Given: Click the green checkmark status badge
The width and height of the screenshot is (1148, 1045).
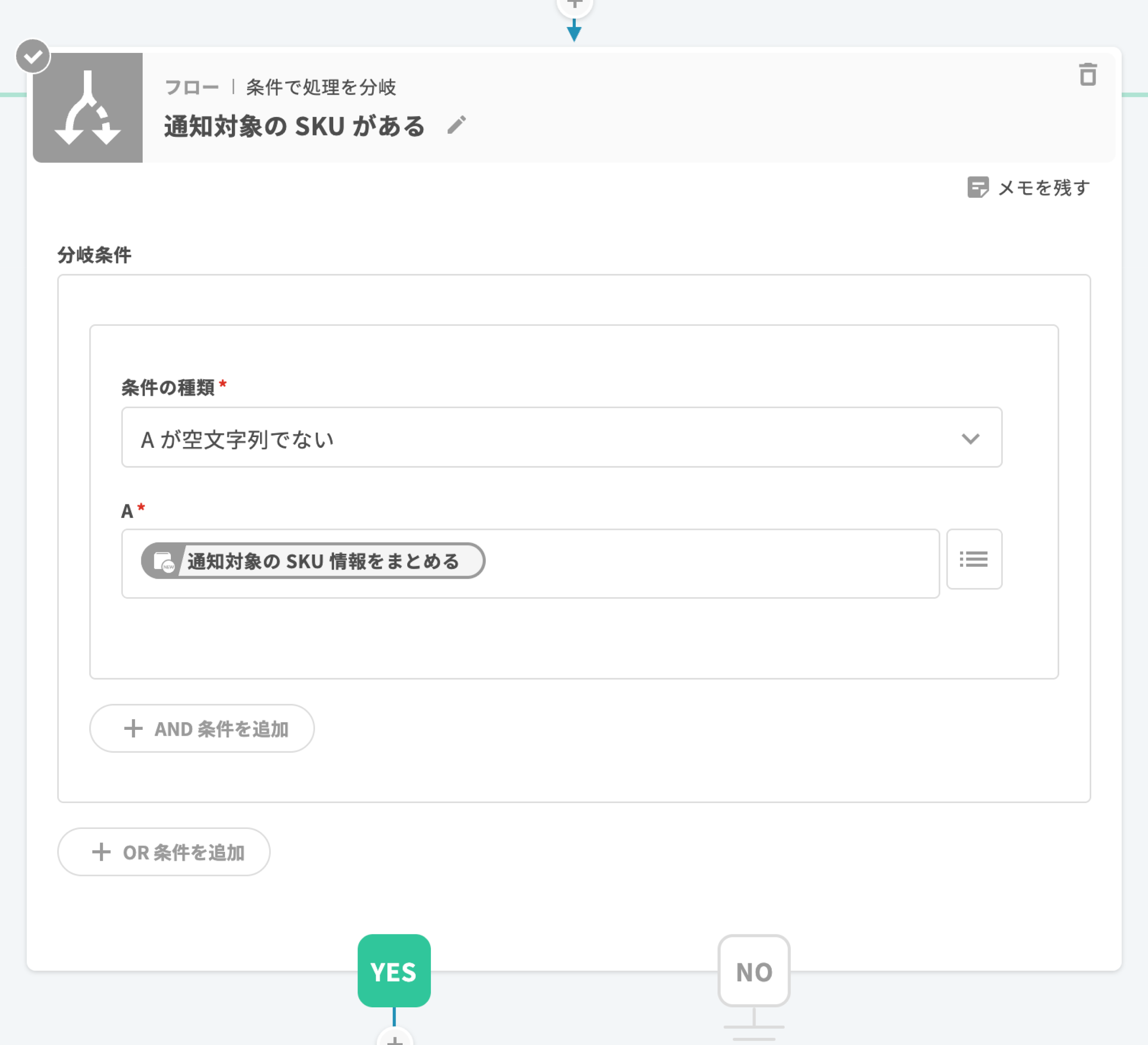Looking at the screenshot, I should point(33,56).
